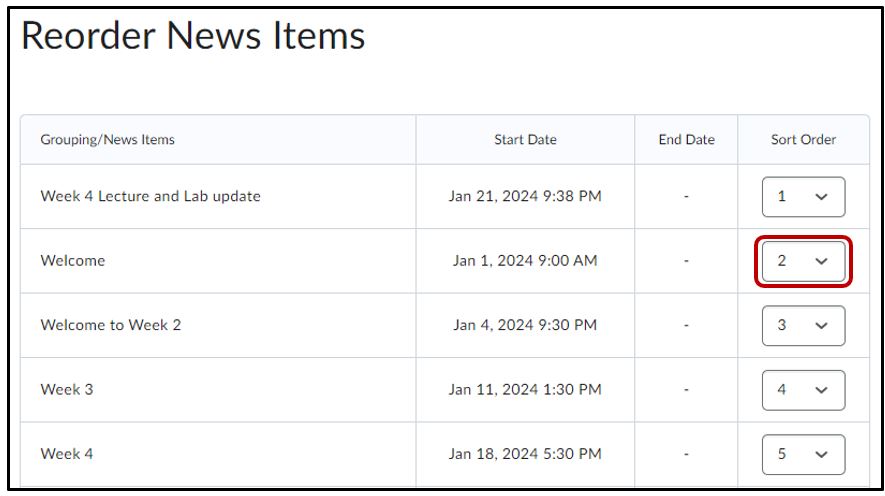
Task: Open the Welcome item's sort order dropdown
Action: [803, 261]
